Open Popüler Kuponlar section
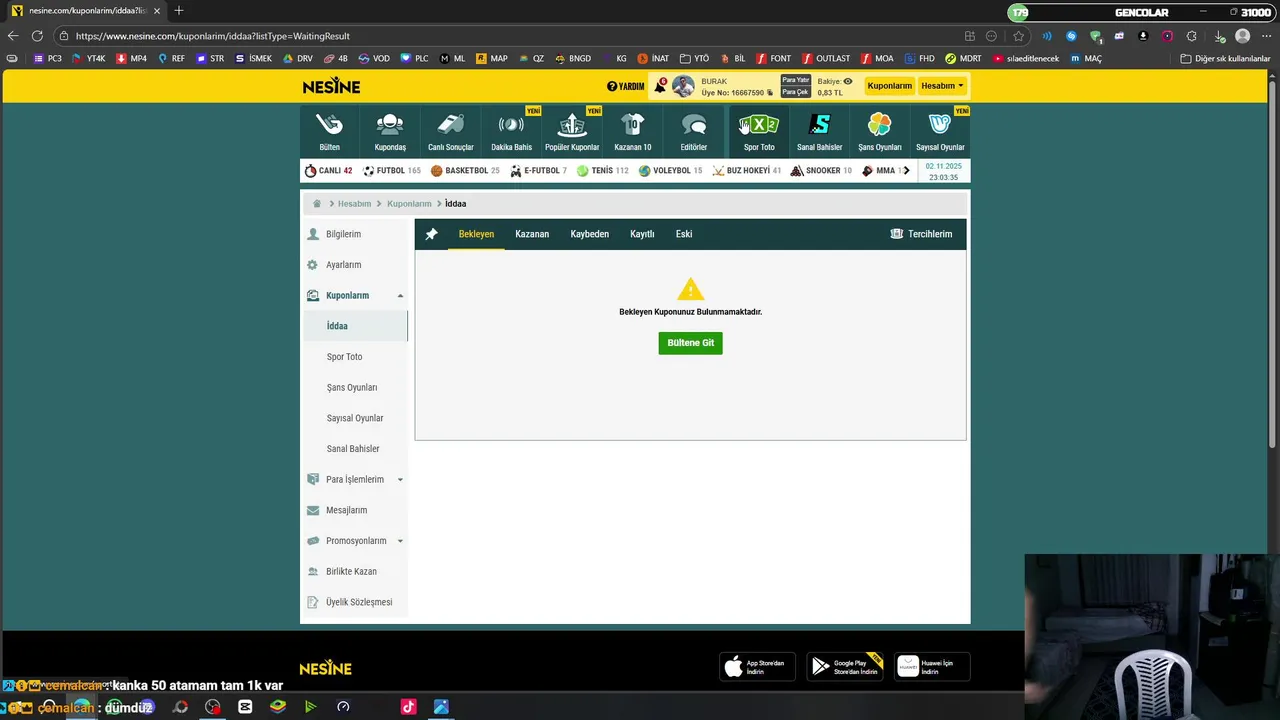This screenshot has height=720, width=1280. click(572, 131)
